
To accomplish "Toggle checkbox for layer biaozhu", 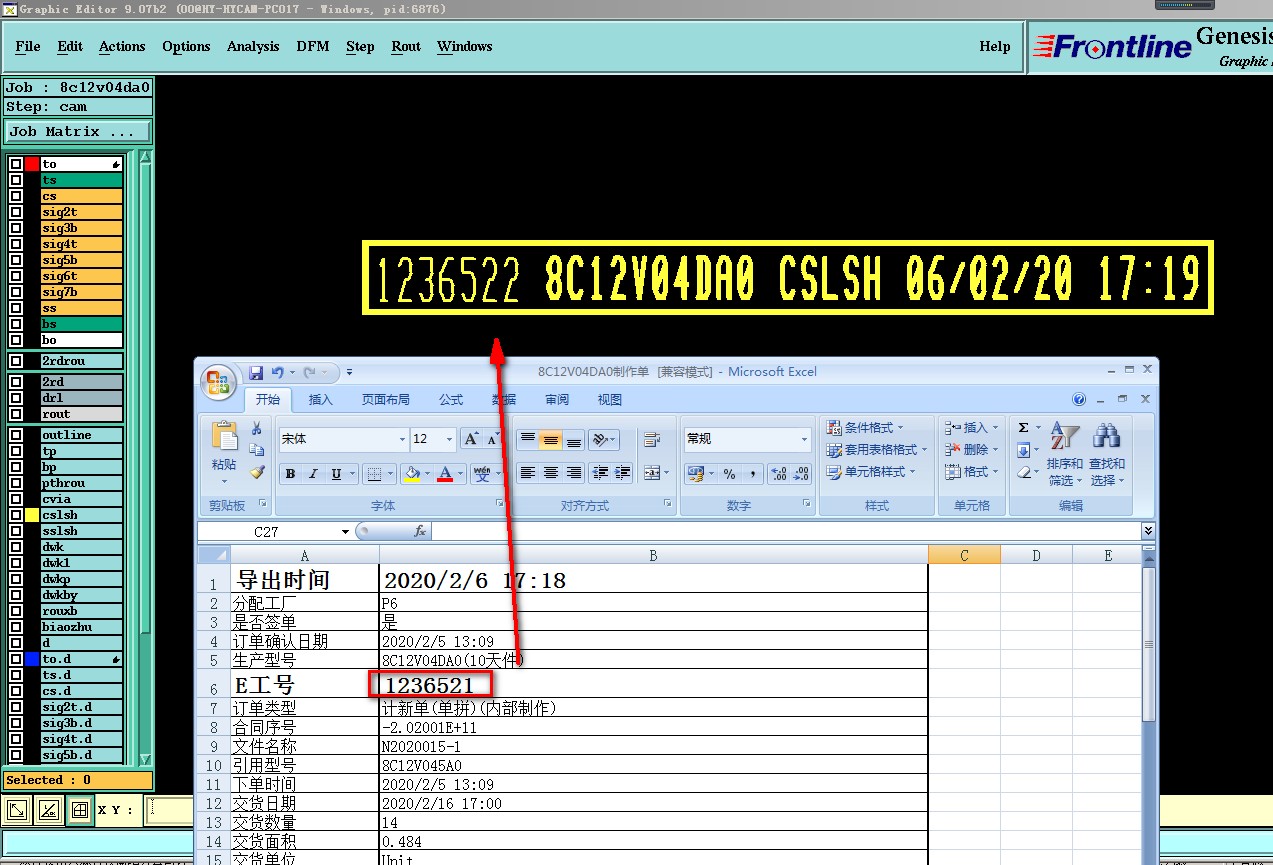I will point(16,627).
